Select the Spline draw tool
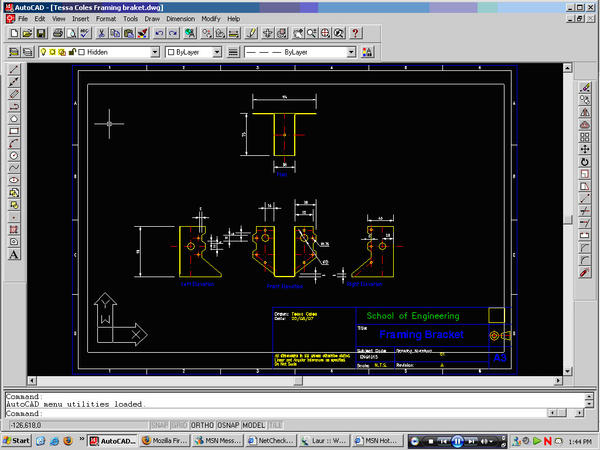The width and height of the screenshot is (600, 450). [14, 168]
